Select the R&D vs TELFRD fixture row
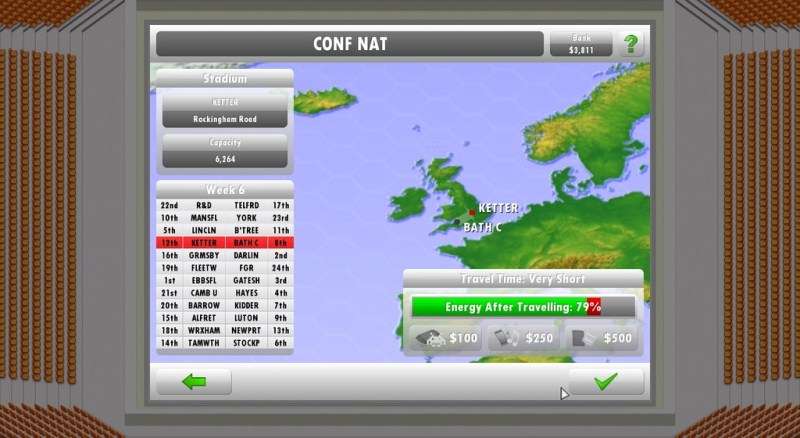The image size is (800, 438). [x=224, y=204]
